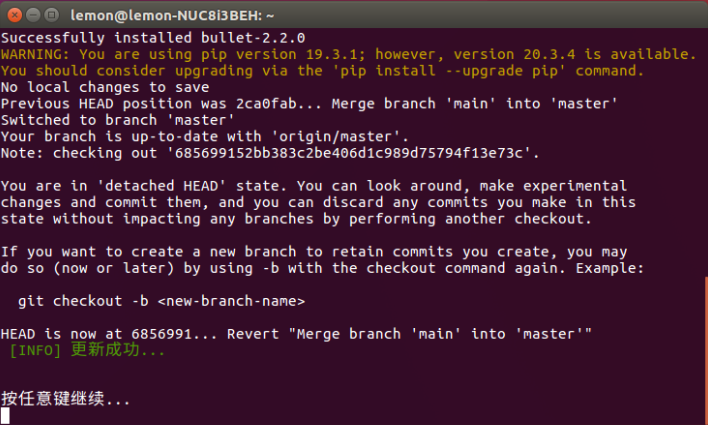Click the commit hash 685699152bb383c2be406d1c989d75794f13e73c
The width and height of the screenshot is (708, 425).
[x=349, y=153]
